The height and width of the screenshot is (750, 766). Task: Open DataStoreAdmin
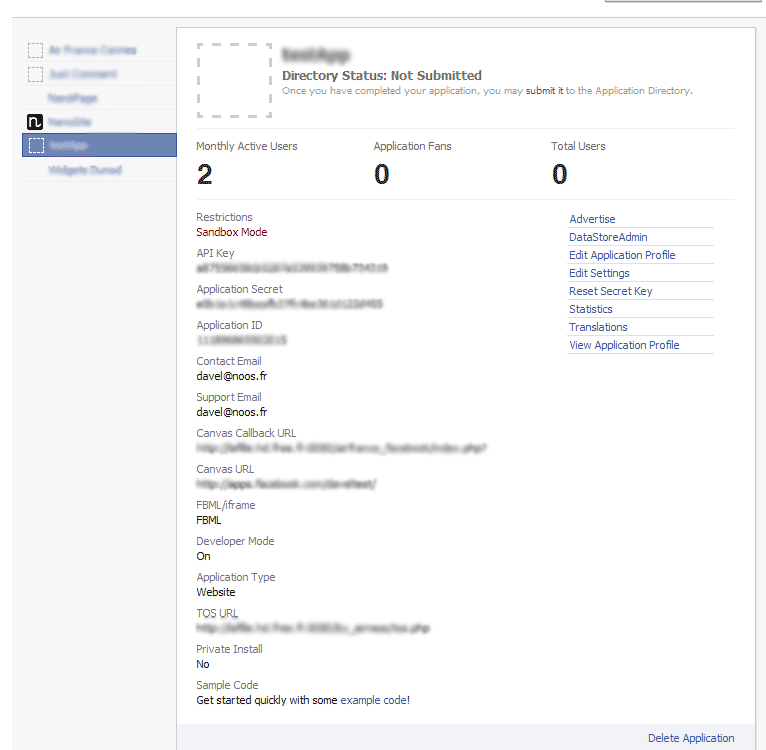[608, 237]
